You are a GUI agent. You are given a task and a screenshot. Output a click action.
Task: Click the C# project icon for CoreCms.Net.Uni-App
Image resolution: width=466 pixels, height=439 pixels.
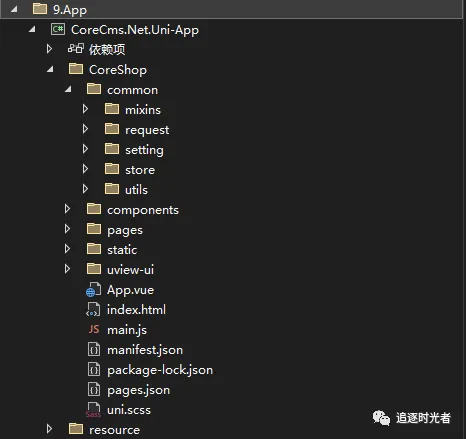(x=58, y=29)
